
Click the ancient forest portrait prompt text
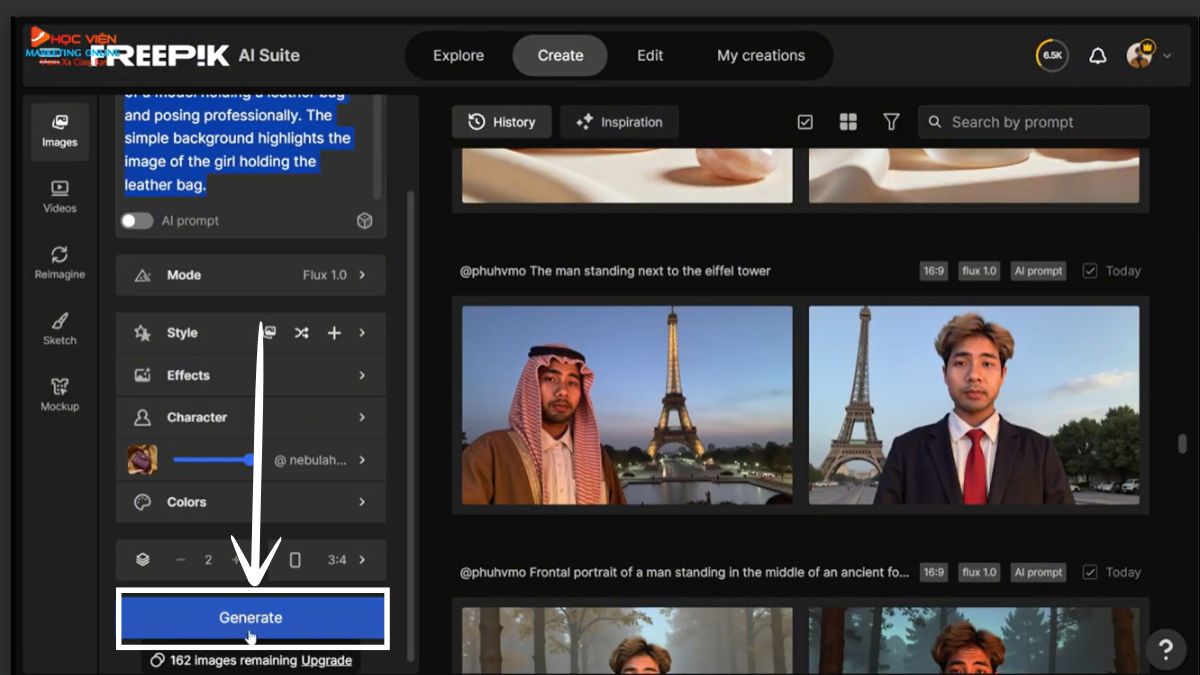(685, 573)
